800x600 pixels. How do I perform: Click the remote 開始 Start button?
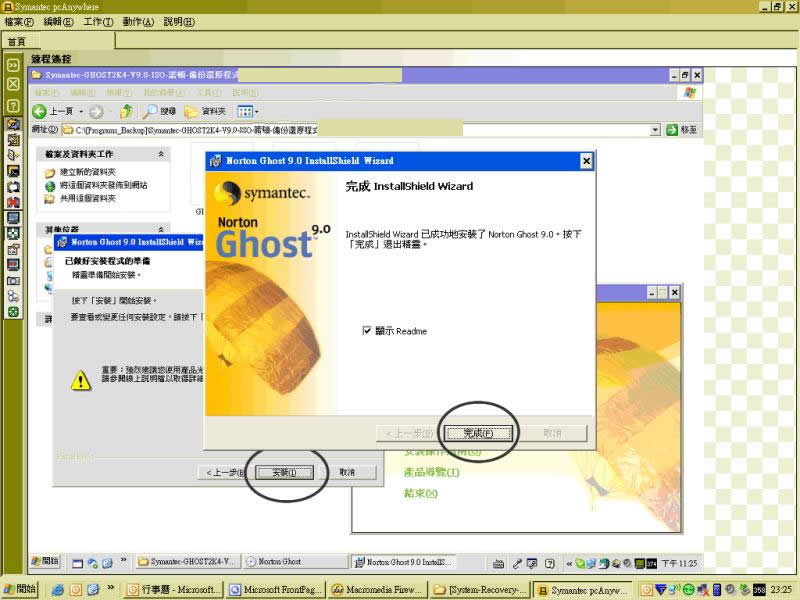[45, 561]
